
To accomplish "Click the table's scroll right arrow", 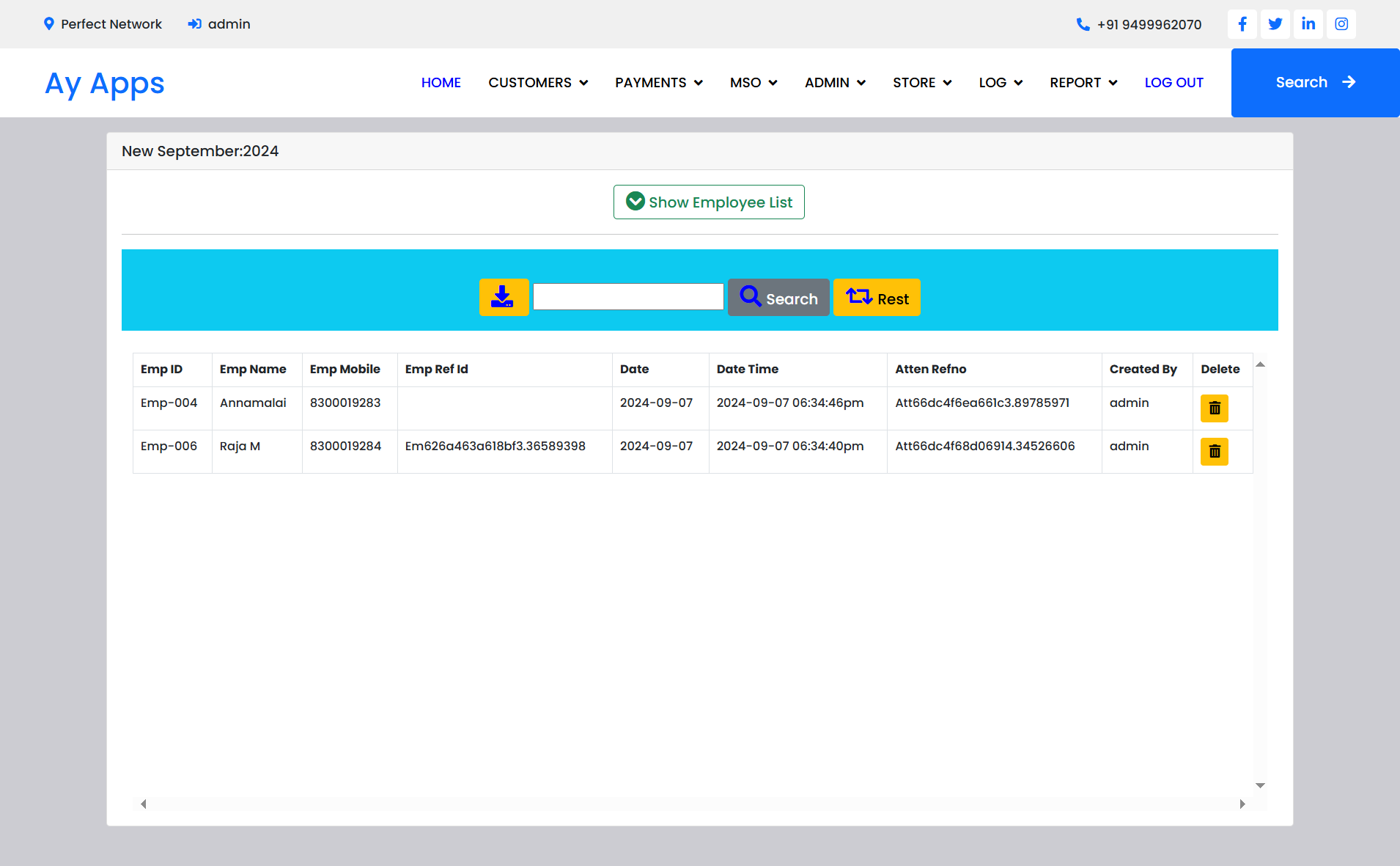I will point(1242,804).
